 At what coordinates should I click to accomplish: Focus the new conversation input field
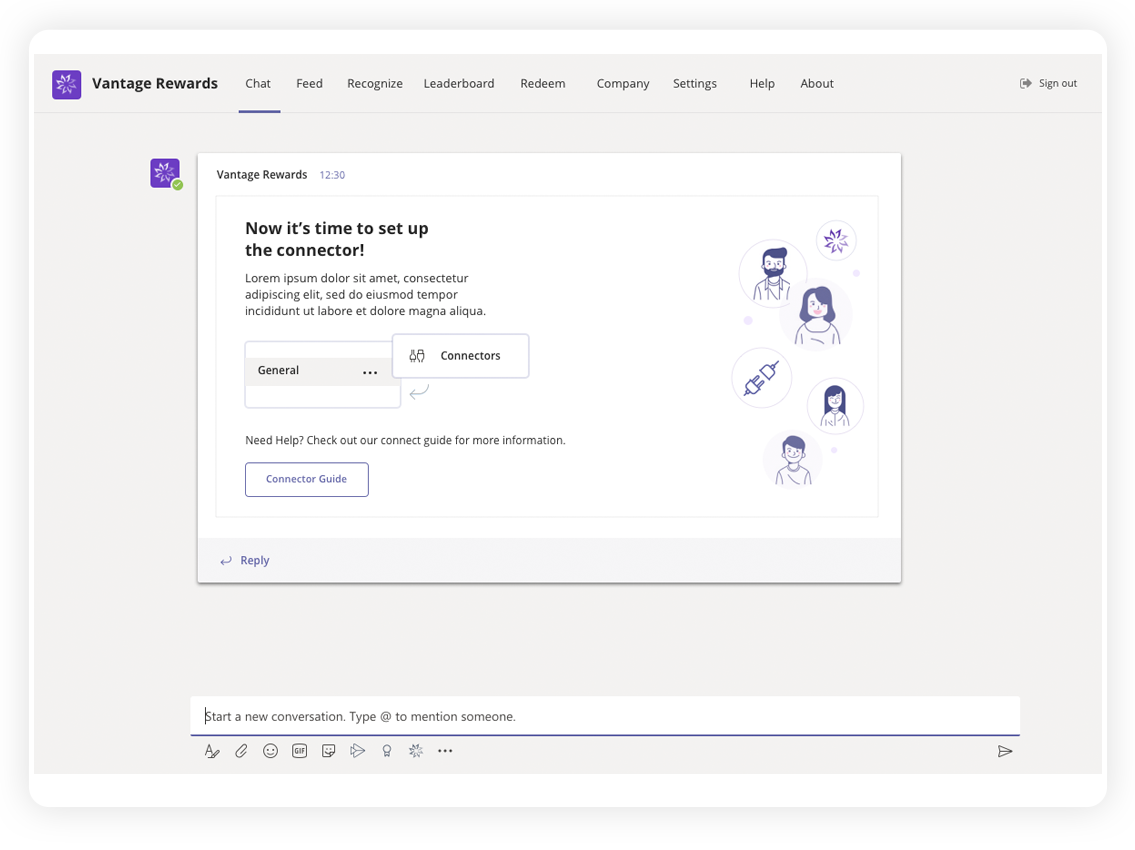coord(605,716)
